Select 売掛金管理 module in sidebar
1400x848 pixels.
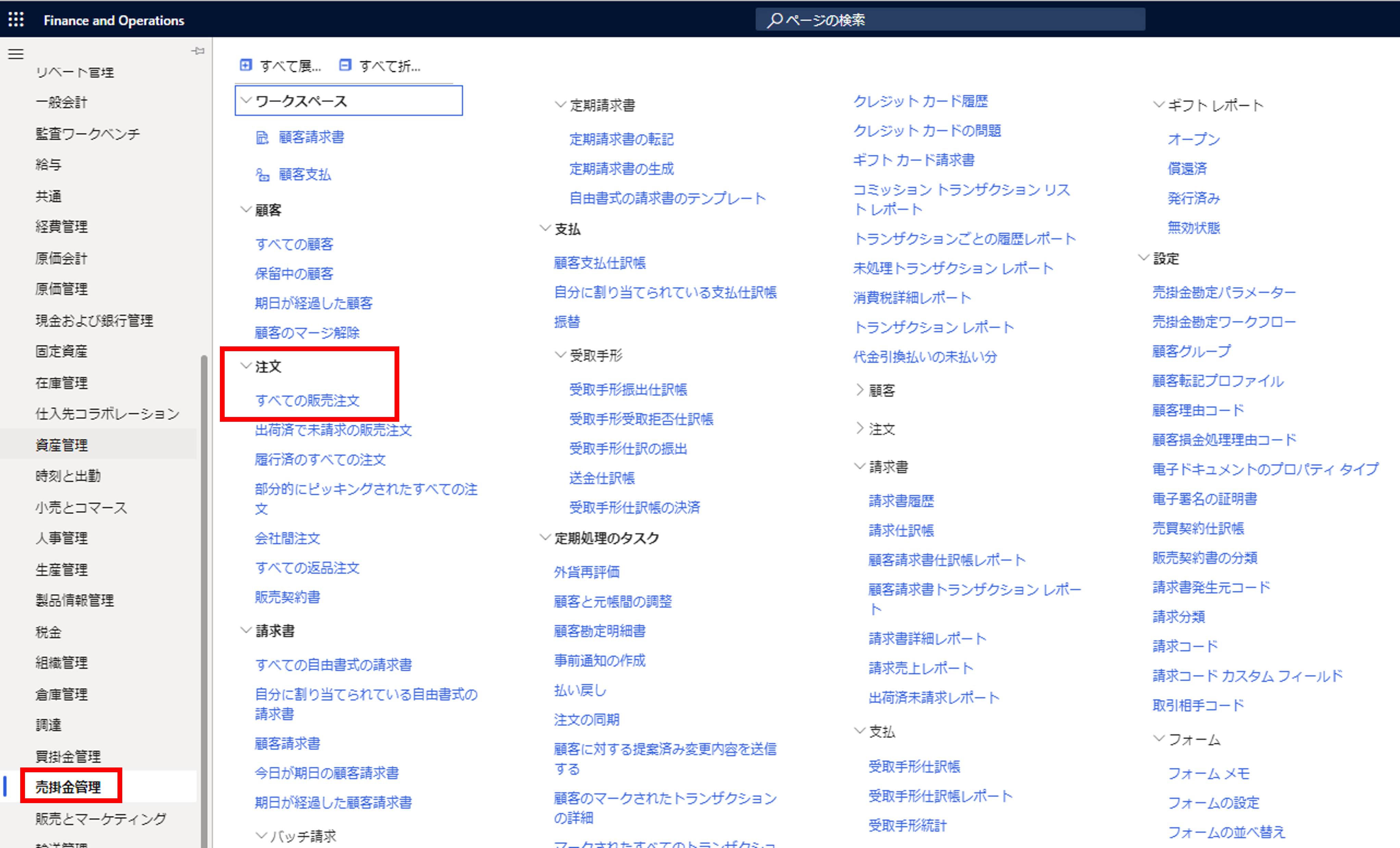[68, 787]
